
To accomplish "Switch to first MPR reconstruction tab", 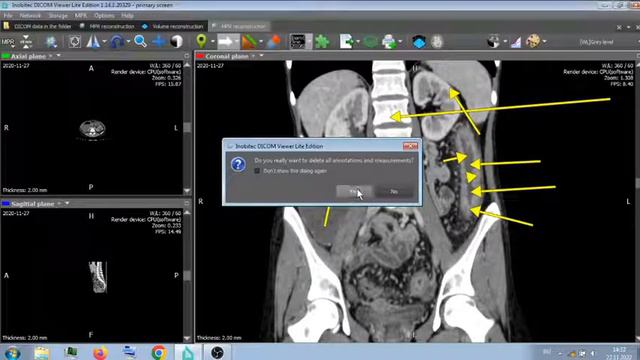I will coord(108,26).
